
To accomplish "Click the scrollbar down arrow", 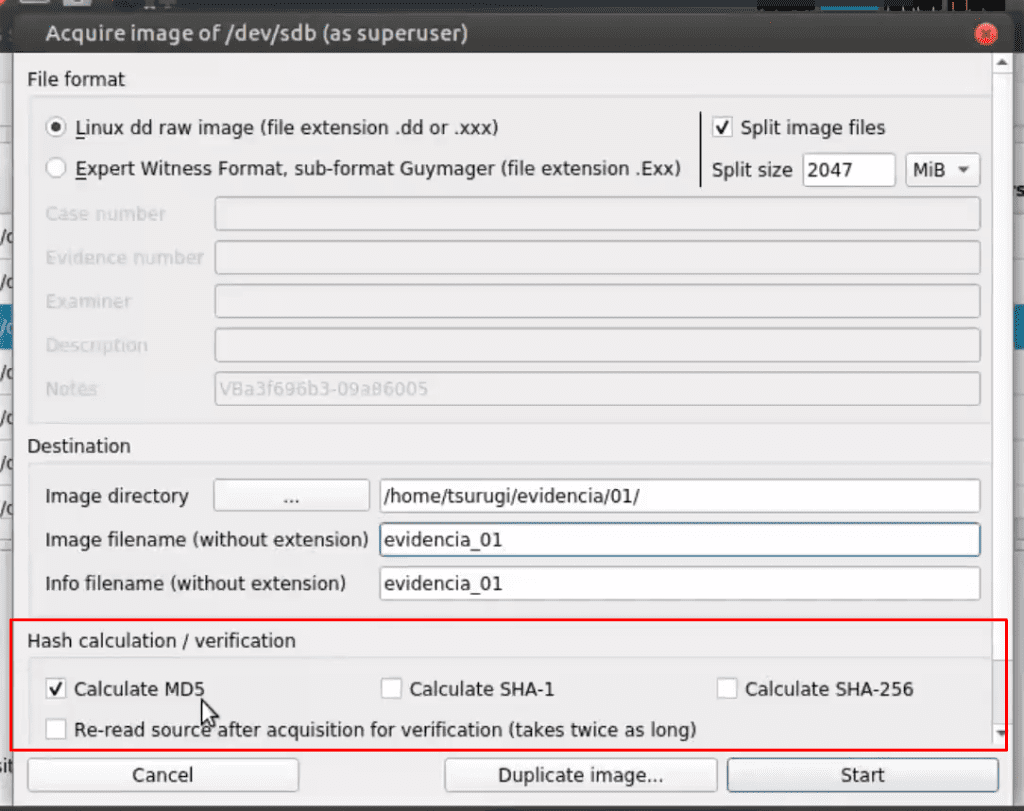I will coord(1002,733).
